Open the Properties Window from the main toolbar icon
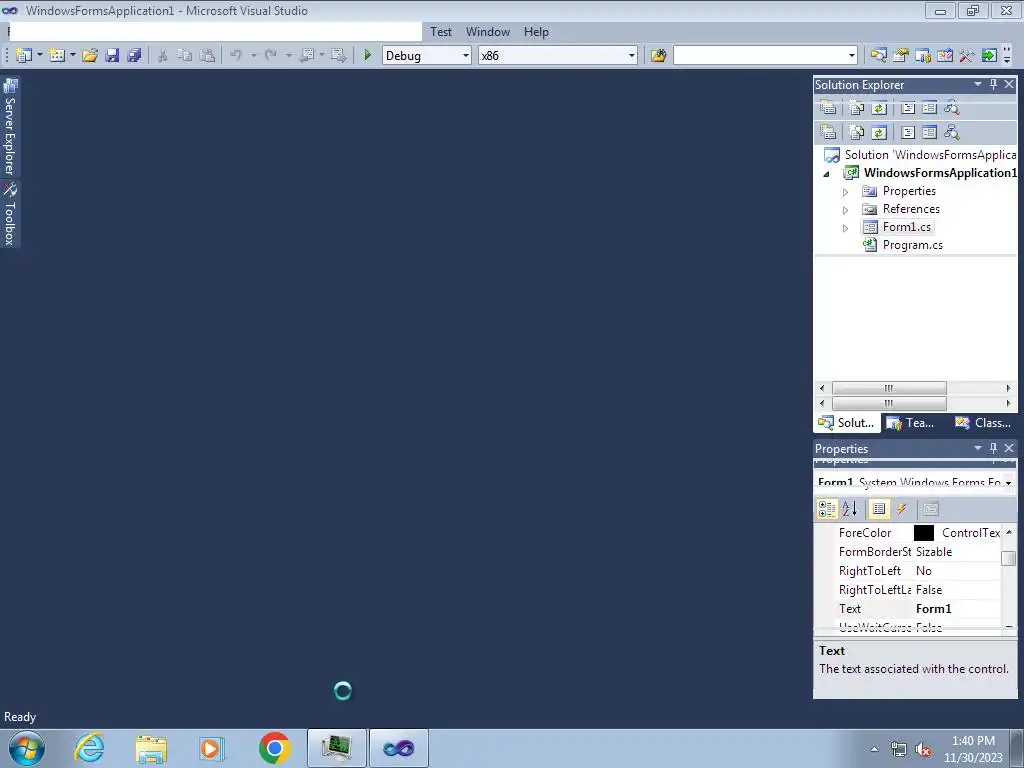1024x768 pixels. [x=901, y=56]
